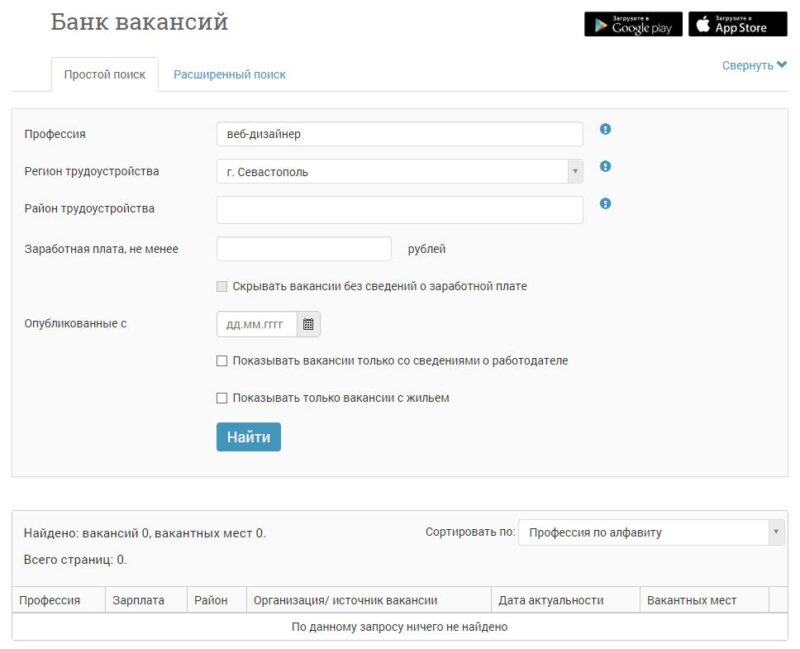This screenshot has height=649, width=800.
Task: Click info icon next to Профессия field
Action: point(605,129)
